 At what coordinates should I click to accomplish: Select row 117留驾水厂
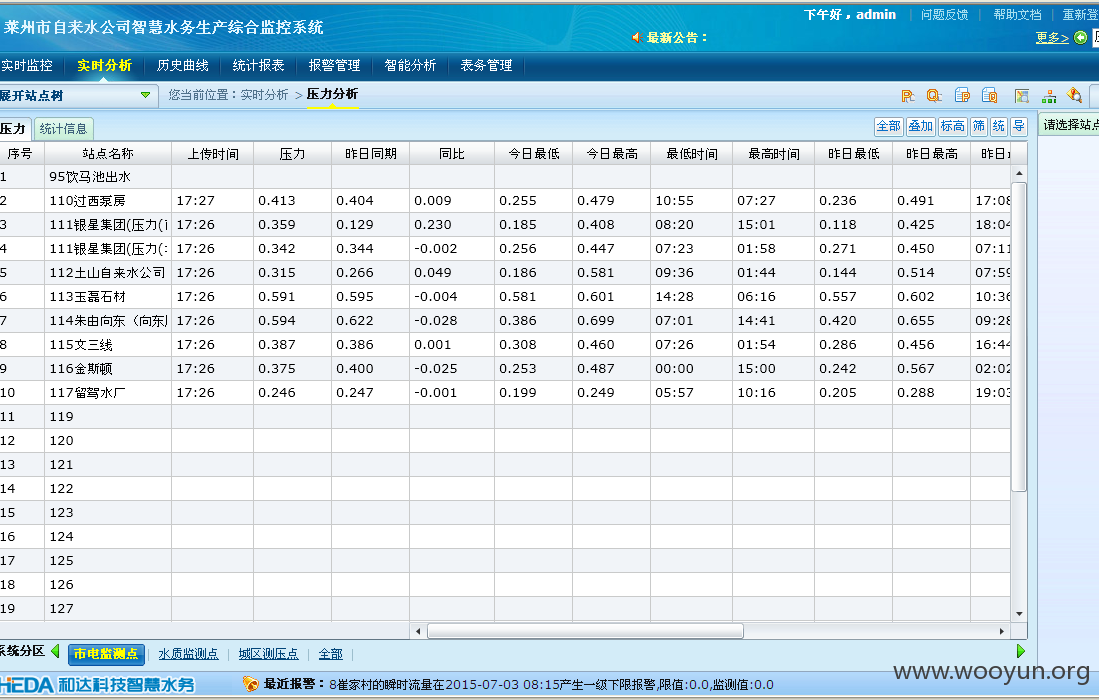pos(505,392)
